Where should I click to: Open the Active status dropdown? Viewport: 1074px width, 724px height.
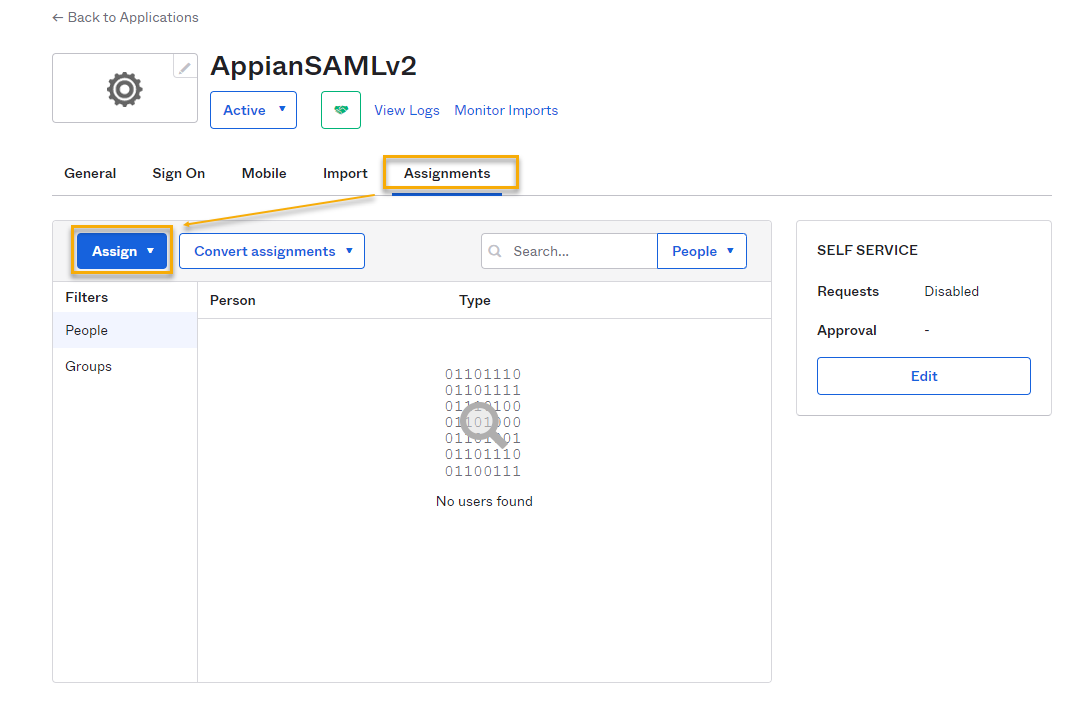[x=253, y=110]
